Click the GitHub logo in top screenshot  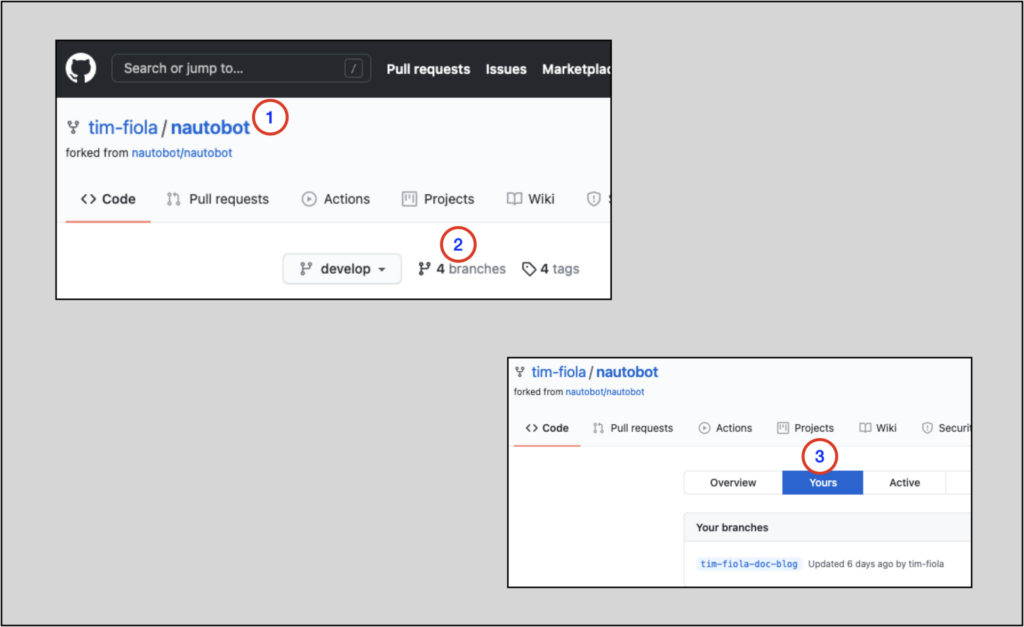point(81,69)
